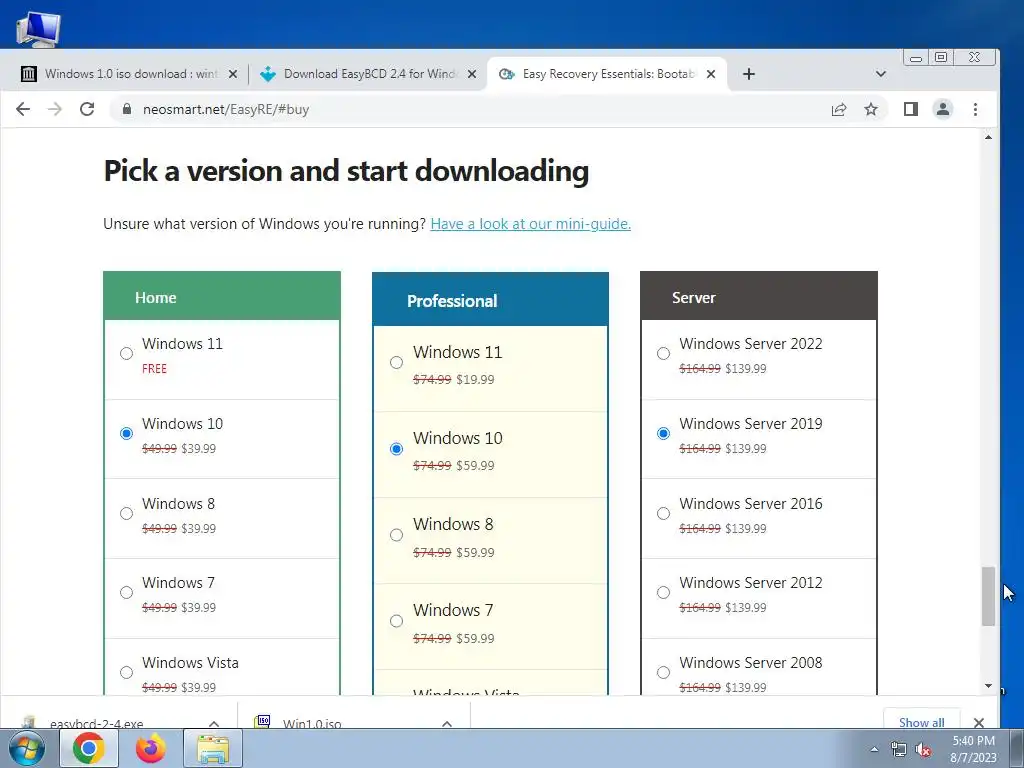Click the Home column header
The height and width of the screenshot is (768, 1024).
222,297
